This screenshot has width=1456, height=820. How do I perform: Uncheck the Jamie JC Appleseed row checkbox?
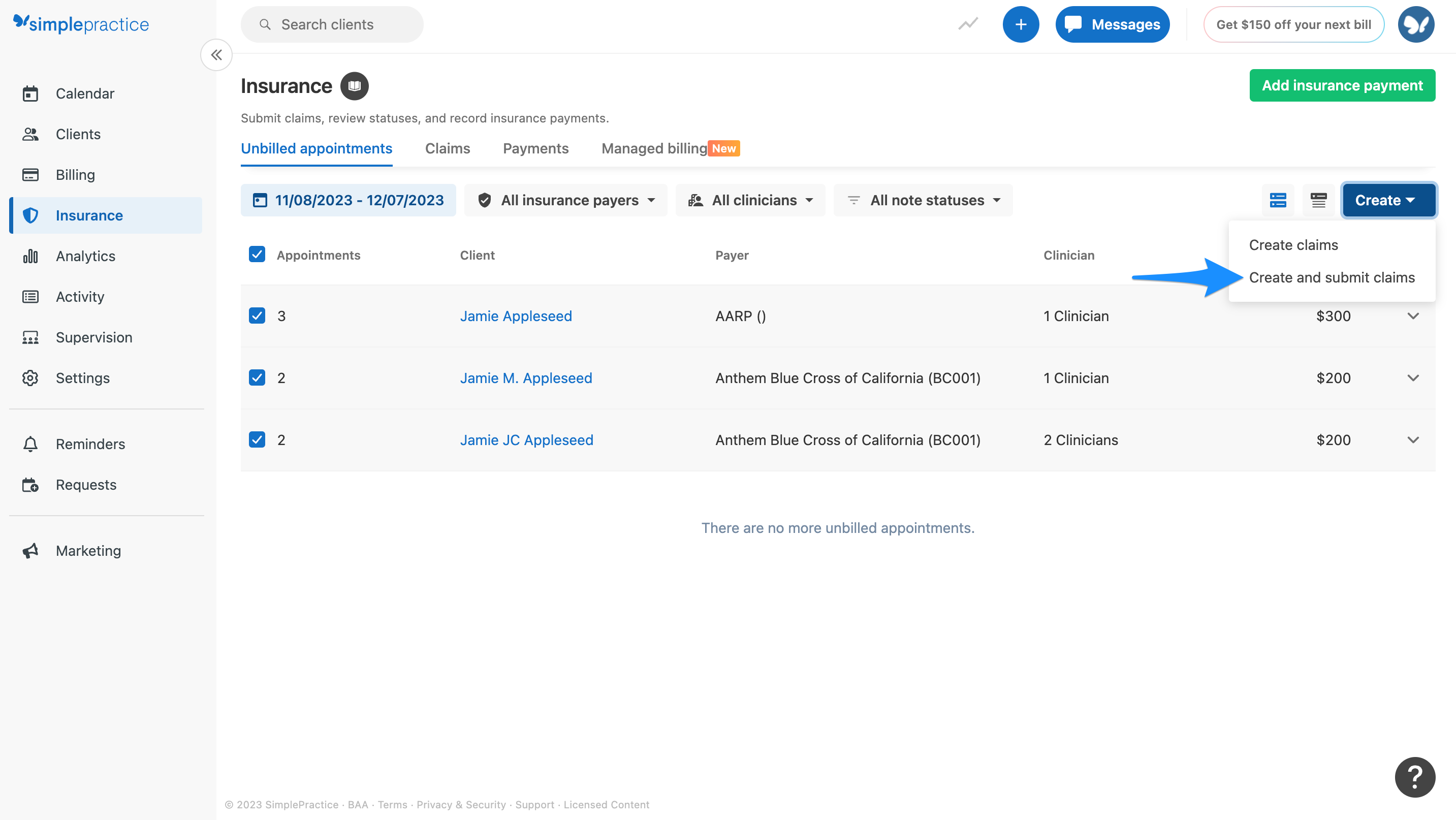point(257,439)
